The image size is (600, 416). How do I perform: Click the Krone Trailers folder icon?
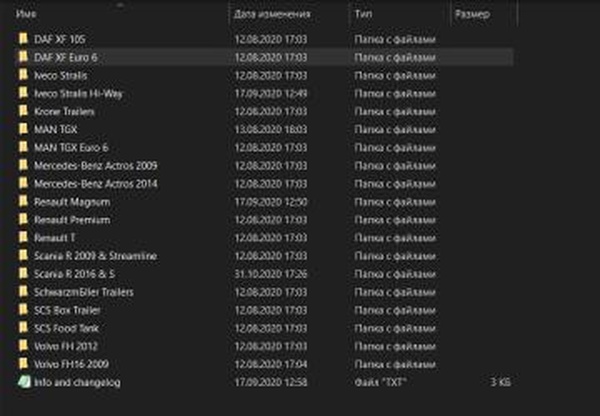24,111
